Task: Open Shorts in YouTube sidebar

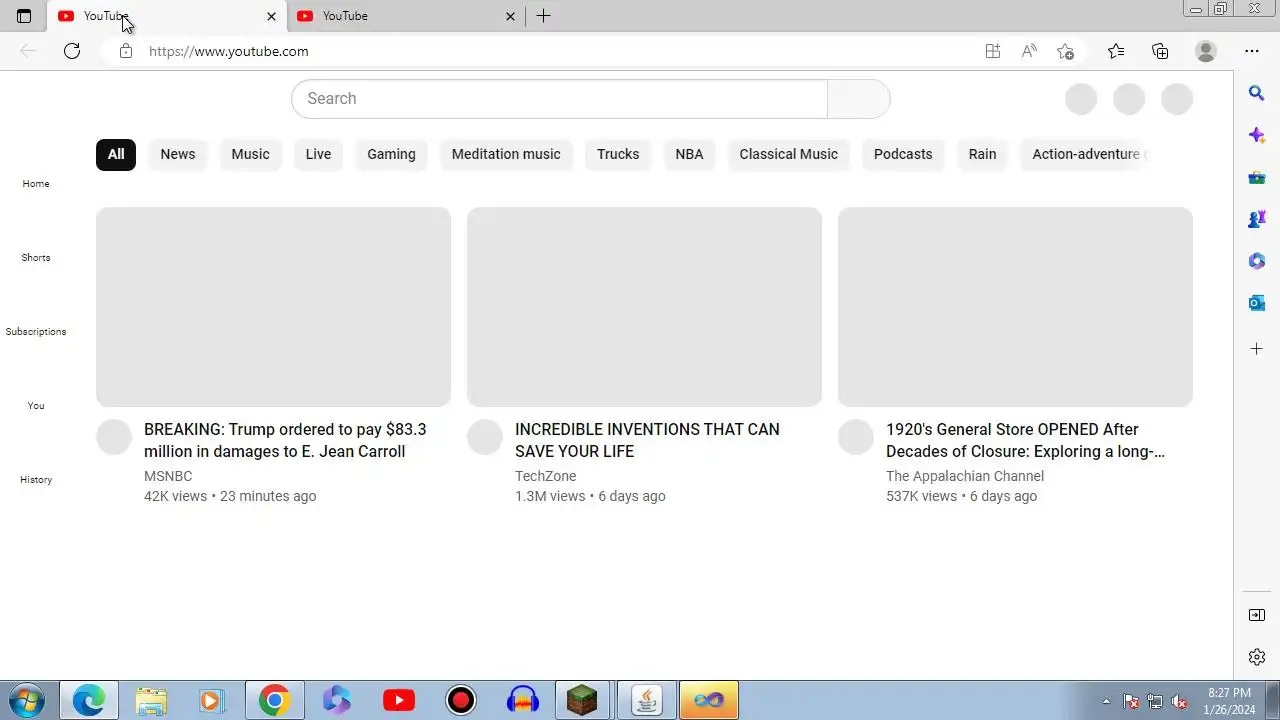Action: [36, 258]
